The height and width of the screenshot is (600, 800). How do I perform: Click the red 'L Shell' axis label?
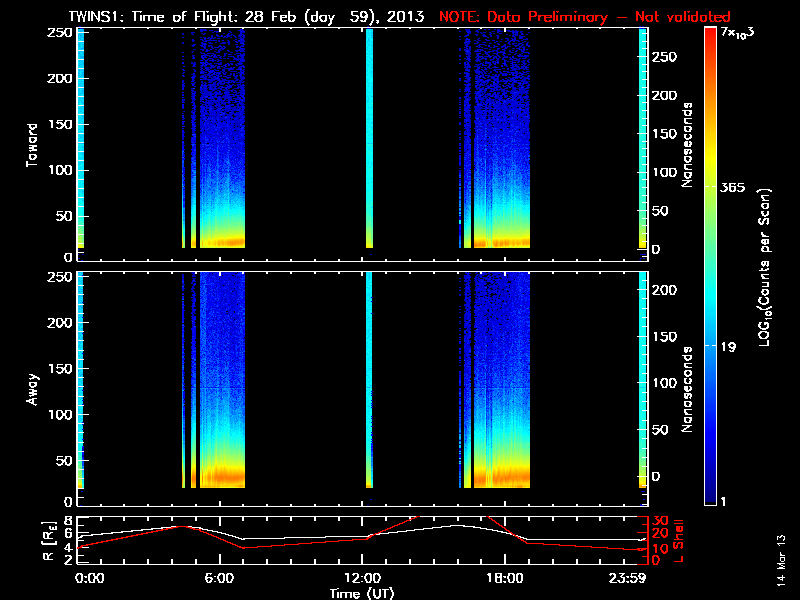[679, 540]
